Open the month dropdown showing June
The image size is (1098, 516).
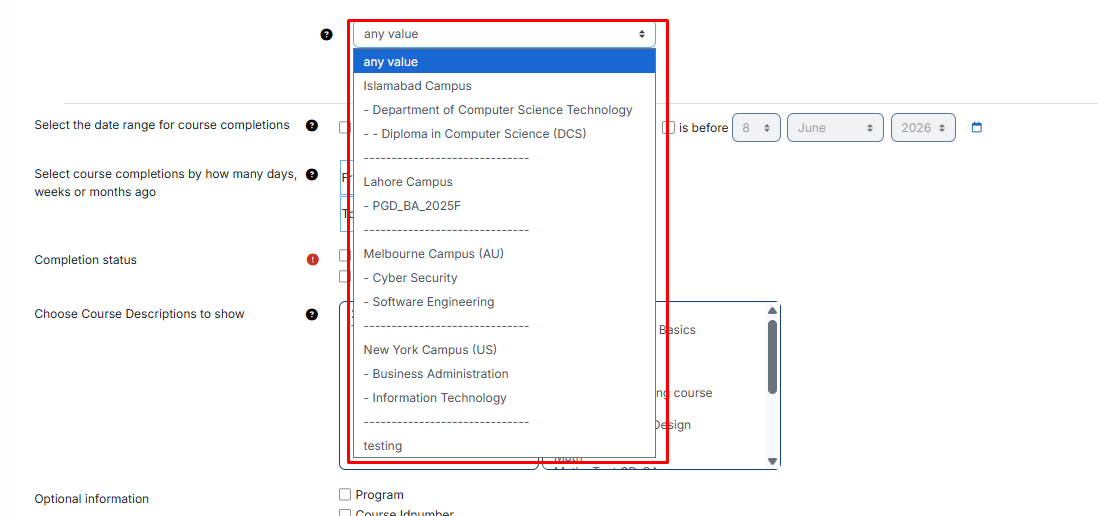click(835, 127)
